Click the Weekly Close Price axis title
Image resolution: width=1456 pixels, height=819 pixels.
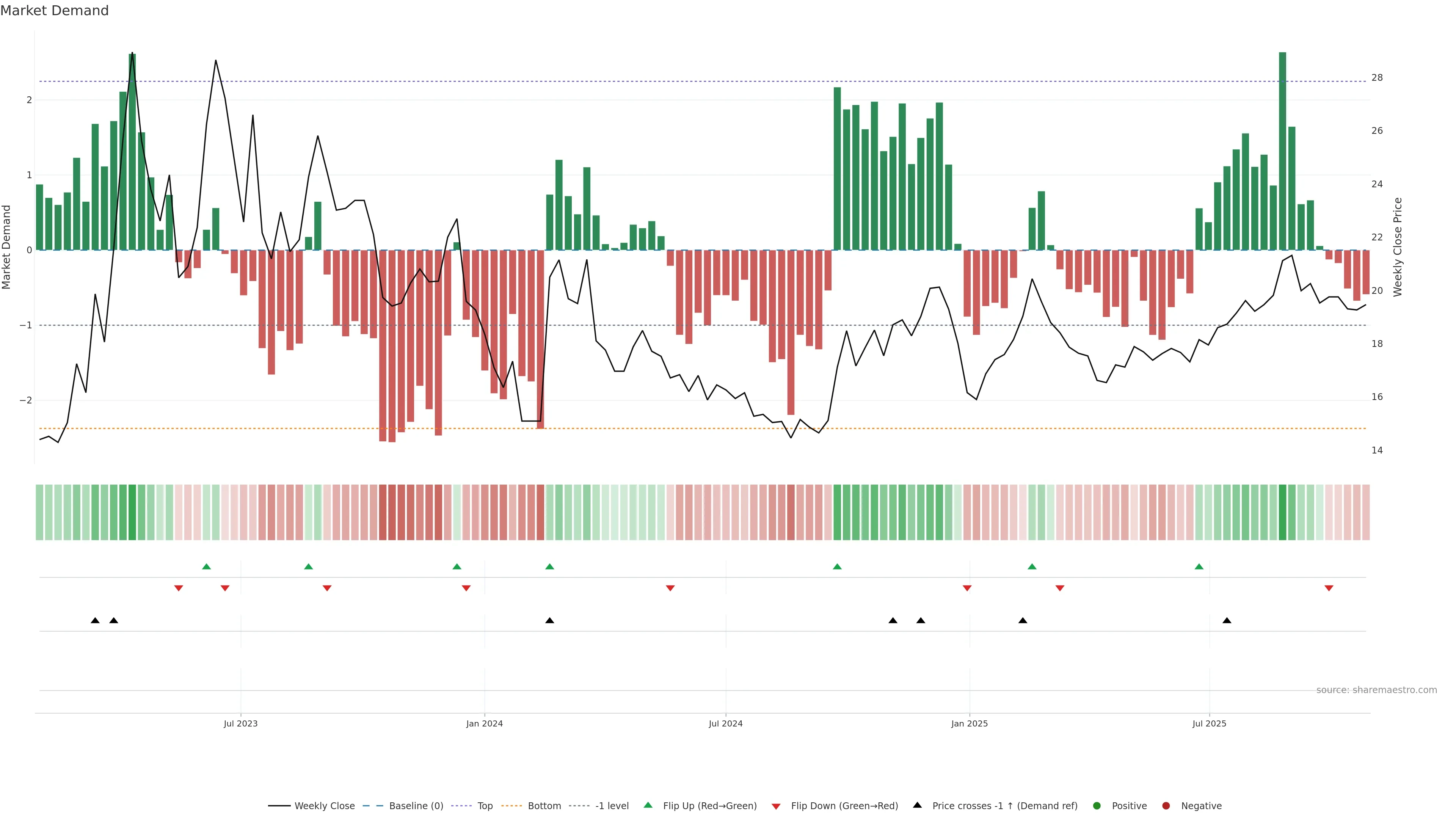tap(1398, 247)
